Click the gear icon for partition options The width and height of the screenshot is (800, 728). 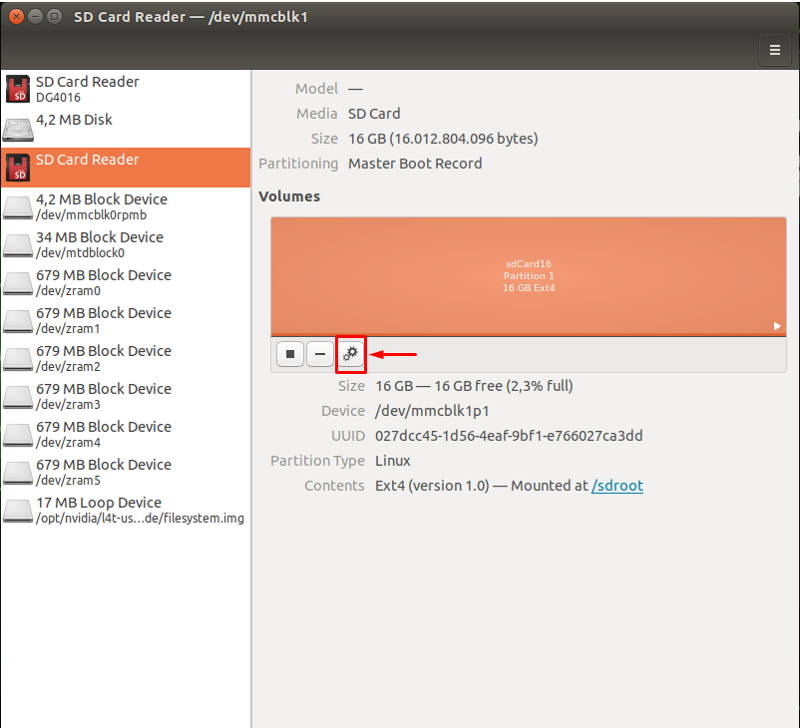351,354
